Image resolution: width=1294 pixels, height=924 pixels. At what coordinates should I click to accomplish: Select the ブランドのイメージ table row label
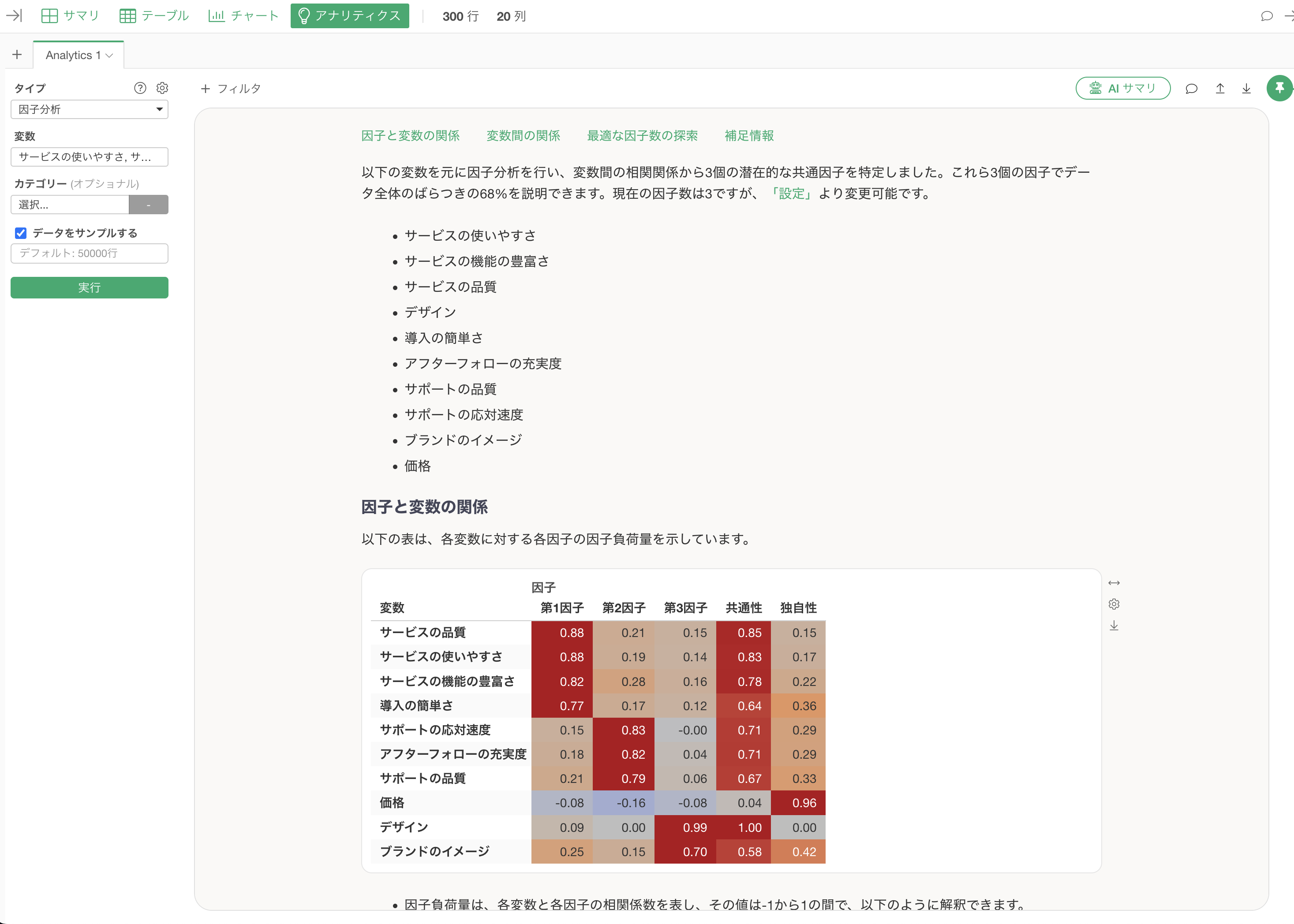(x=434, y=851)
